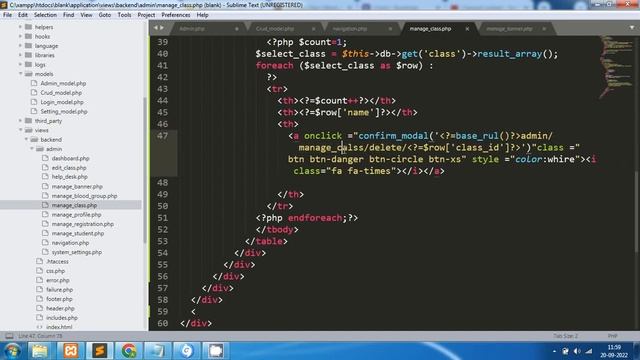The width and height of the screenshot is (640, 360).
Task: Switch to the manage_banner.php tab
Action: click(509, 29)
